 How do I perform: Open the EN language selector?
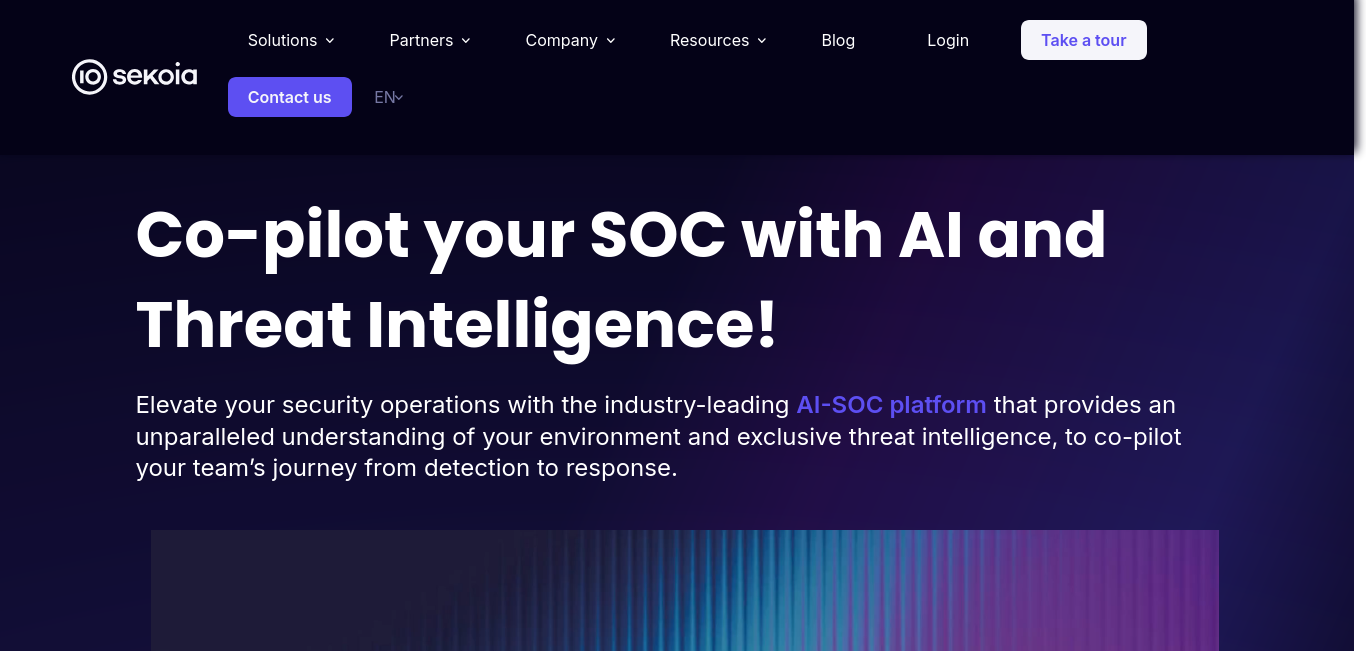pos(385,97)
